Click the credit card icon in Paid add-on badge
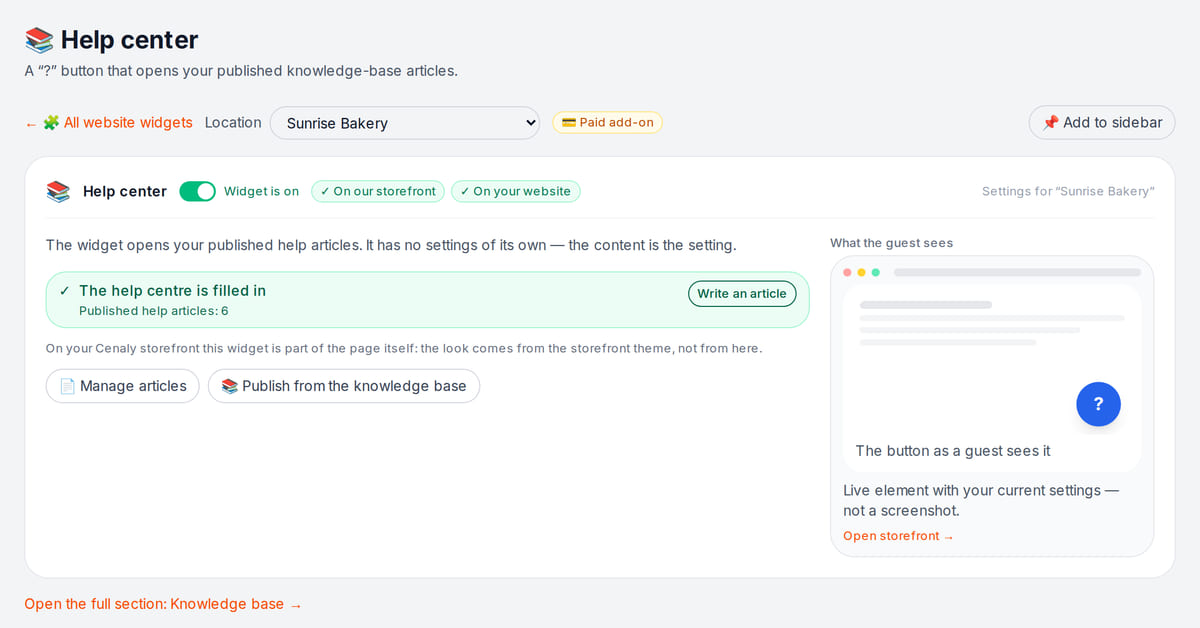 click(x=569, y=123)
